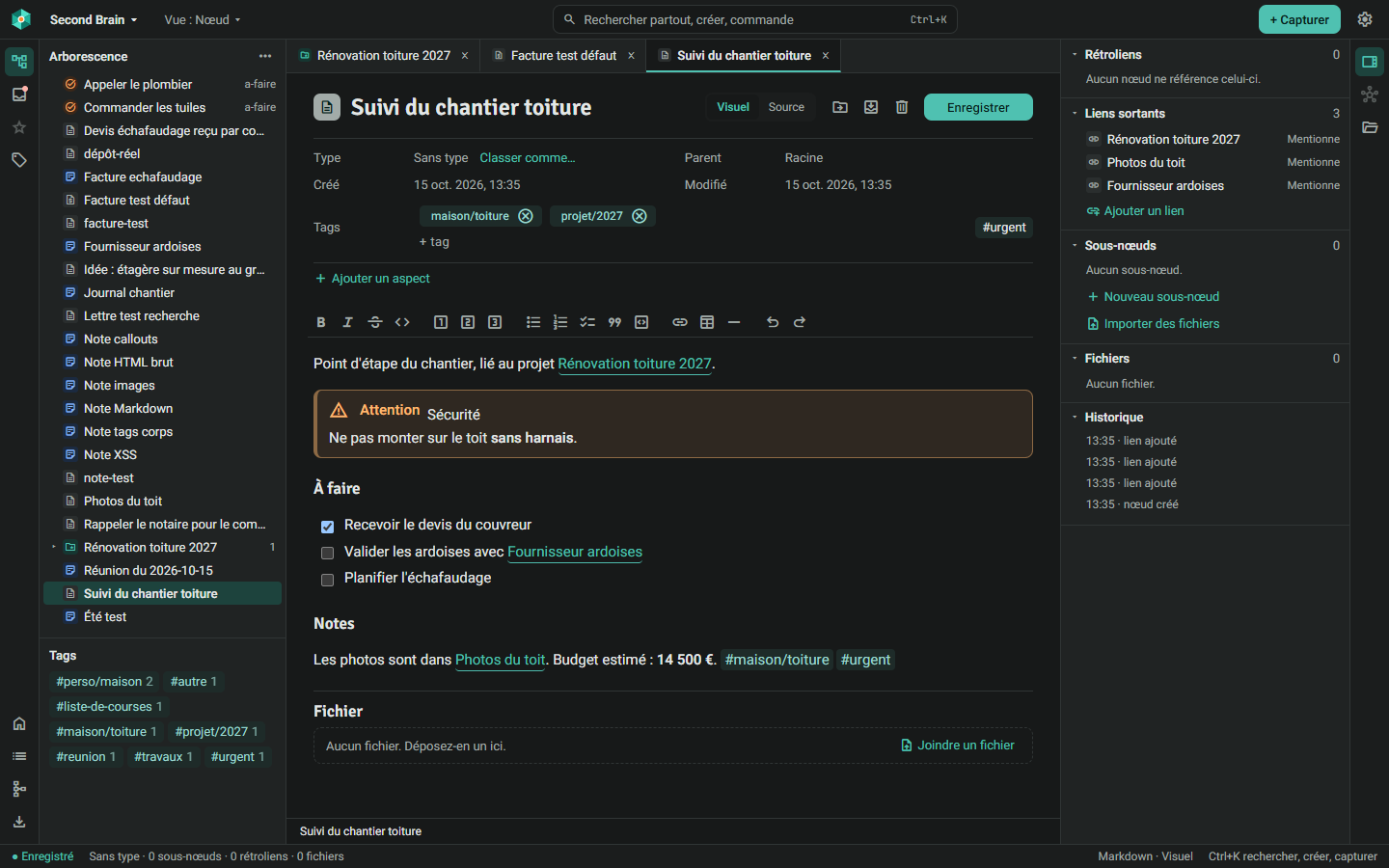Undo the last edit
Viewport: 1389px width, 868px height.
pos(773,322)
